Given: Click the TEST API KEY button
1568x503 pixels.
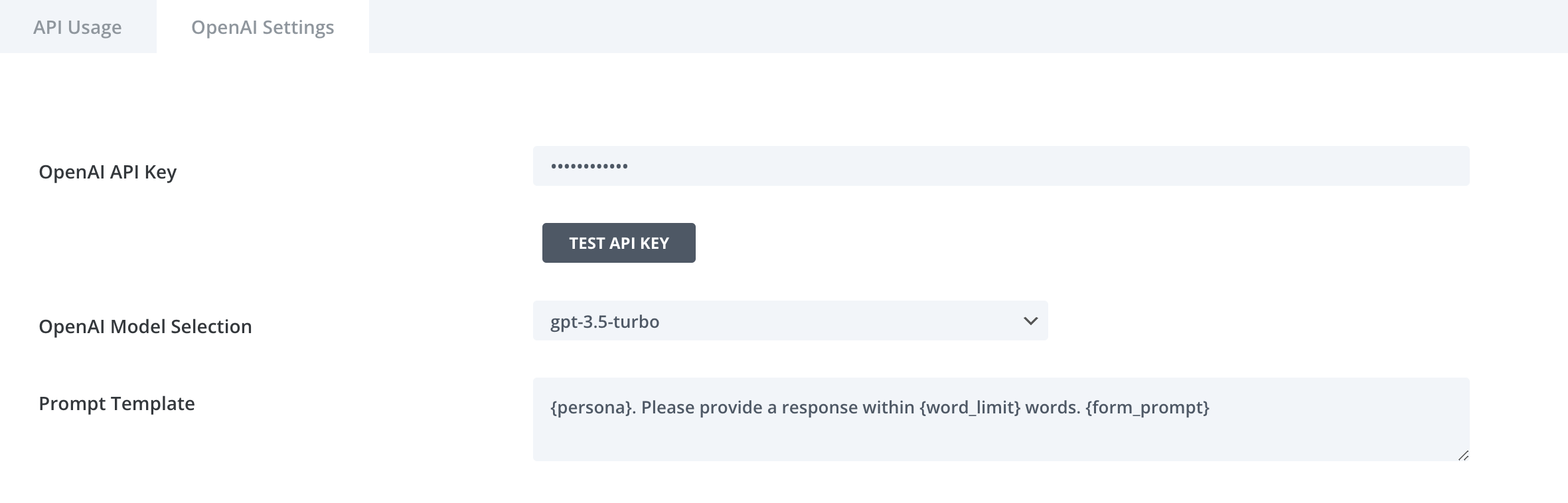Looking at the screenshot, I should (619, 243).
